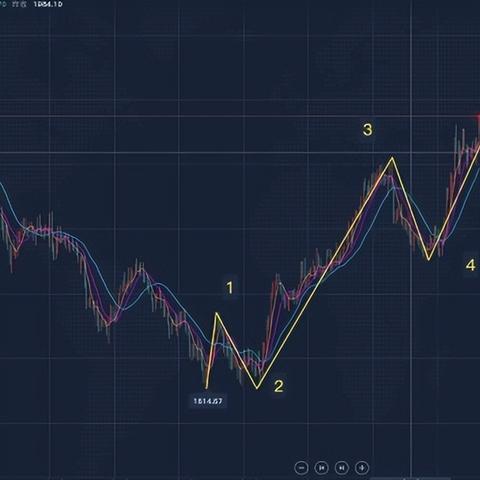Viewport: 480px width, 480px height.
Task: Click the 1814.67 low price tag
Action: pyautogui.click(x=208, y=401)
